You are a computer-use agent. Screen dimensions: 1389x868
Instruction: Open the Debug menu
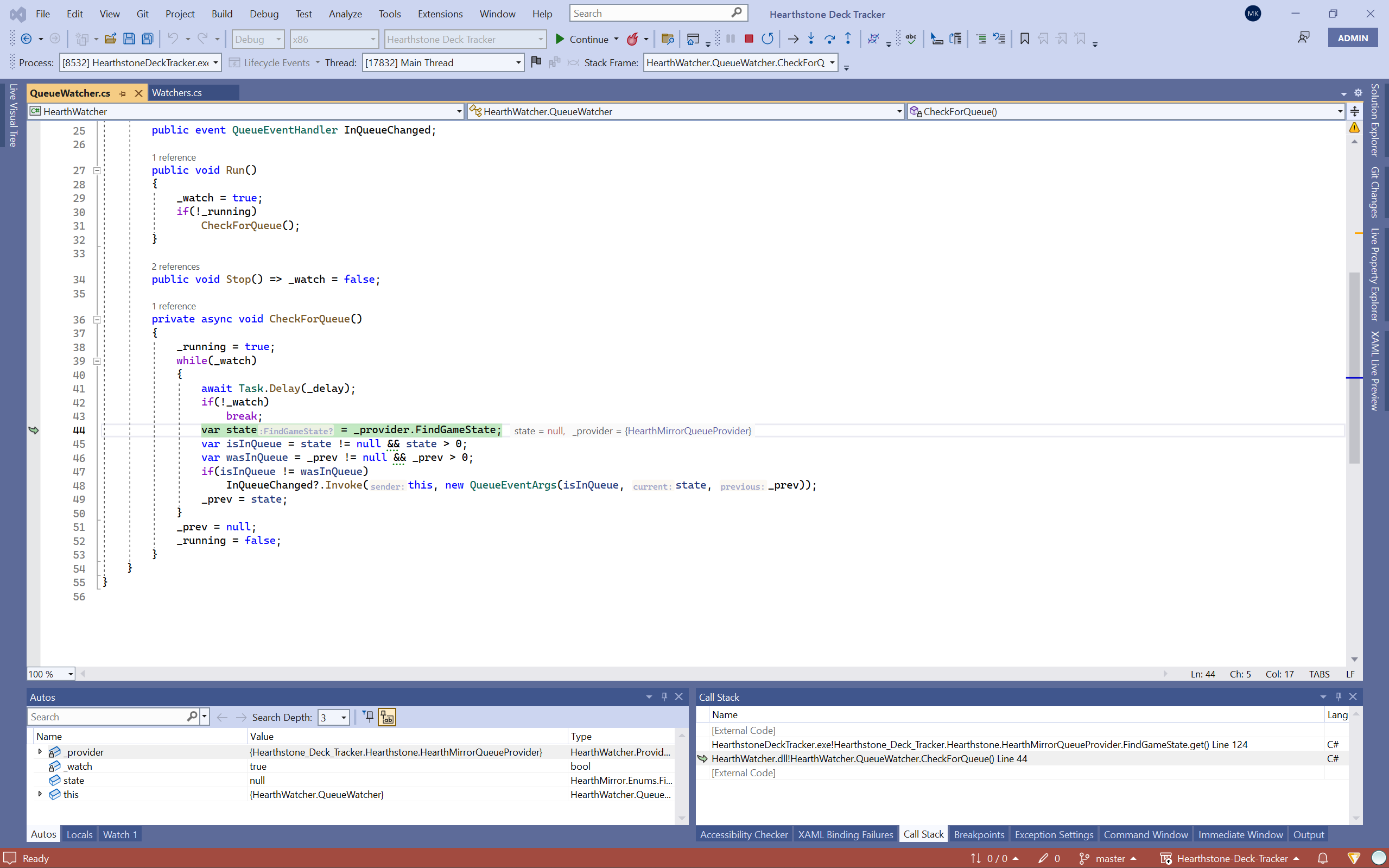pyautogui.click(x=264, y=14)
